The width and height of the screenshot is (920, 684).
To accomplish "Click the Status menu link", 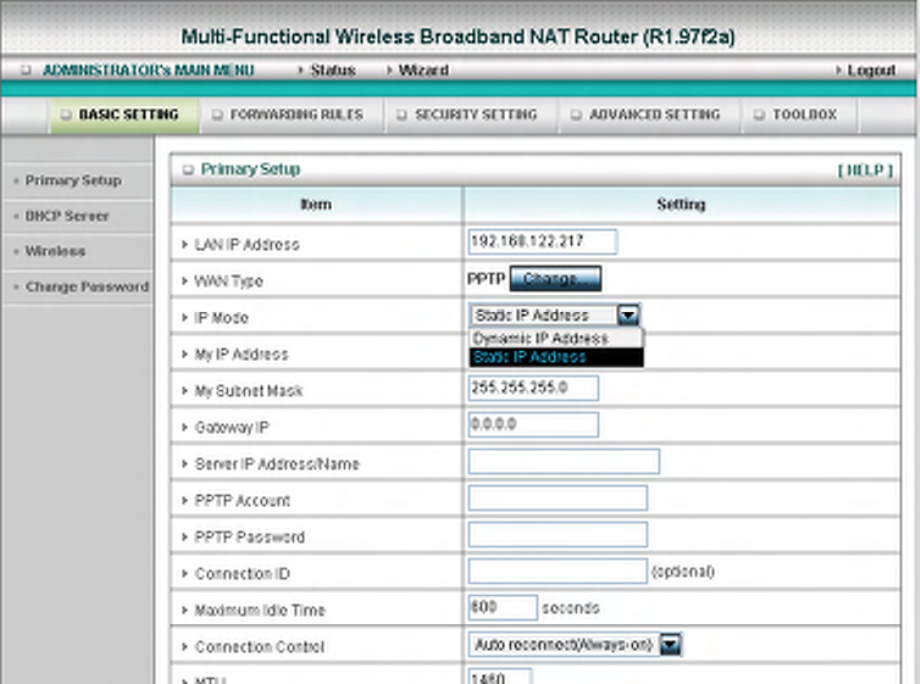I will [x=333, y=70].
